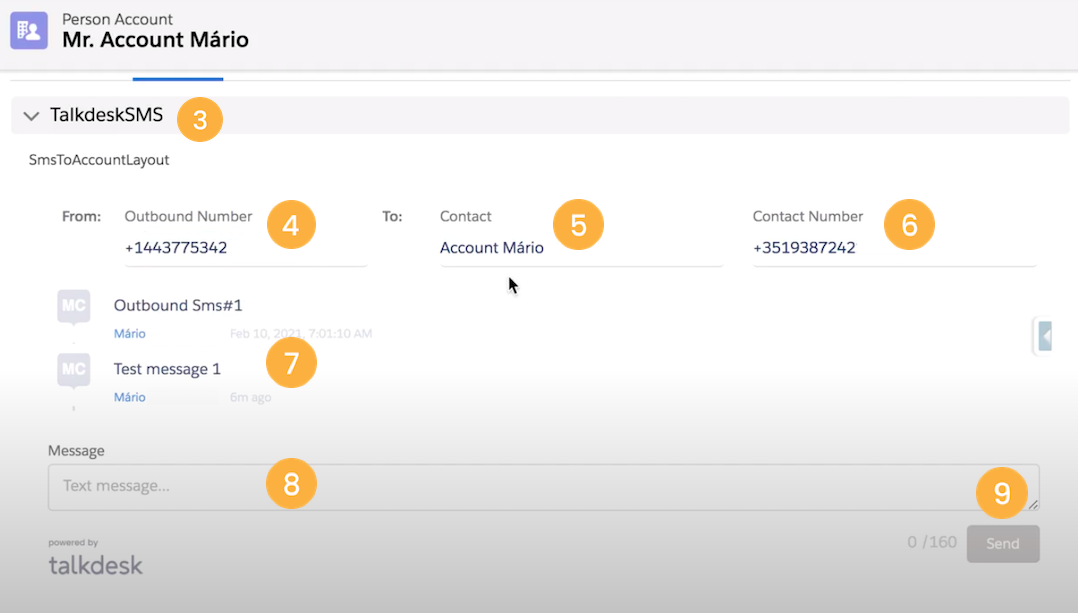1078x613 pixels.
Task: Click the MC avatar beside Outbound Sms#1
Action: [74, 306]
